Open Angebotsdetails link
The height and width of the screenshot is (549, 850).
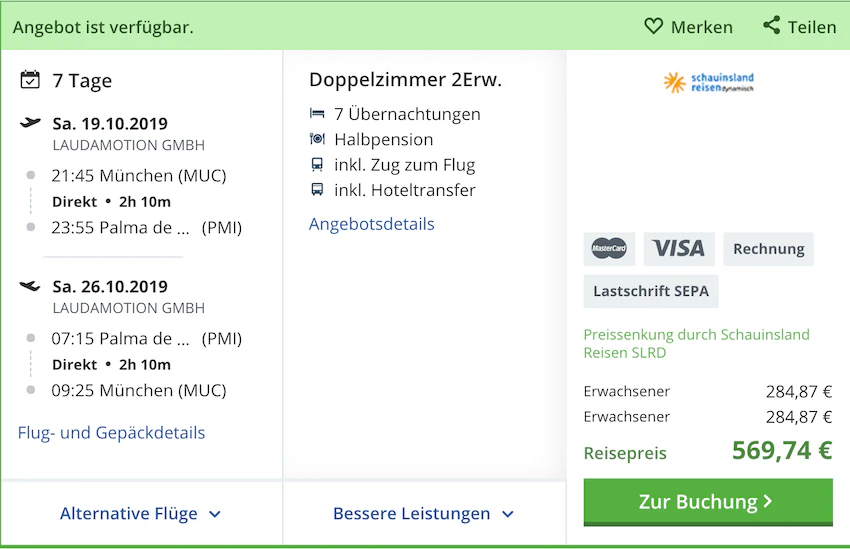pyautogui.click(x=372, y=224)
